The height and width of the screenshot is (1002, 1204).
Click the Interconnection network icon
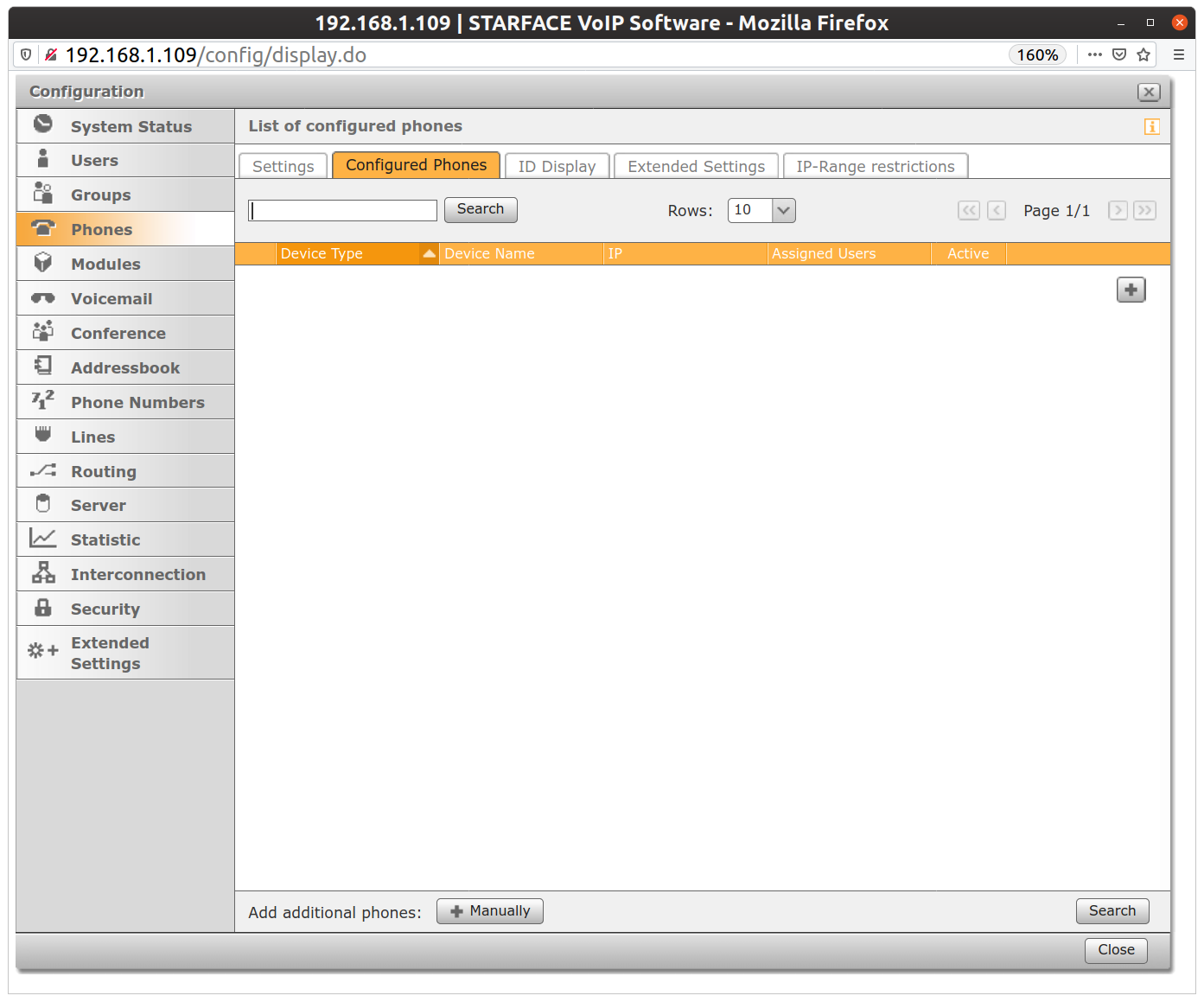(x=43, y=572)
